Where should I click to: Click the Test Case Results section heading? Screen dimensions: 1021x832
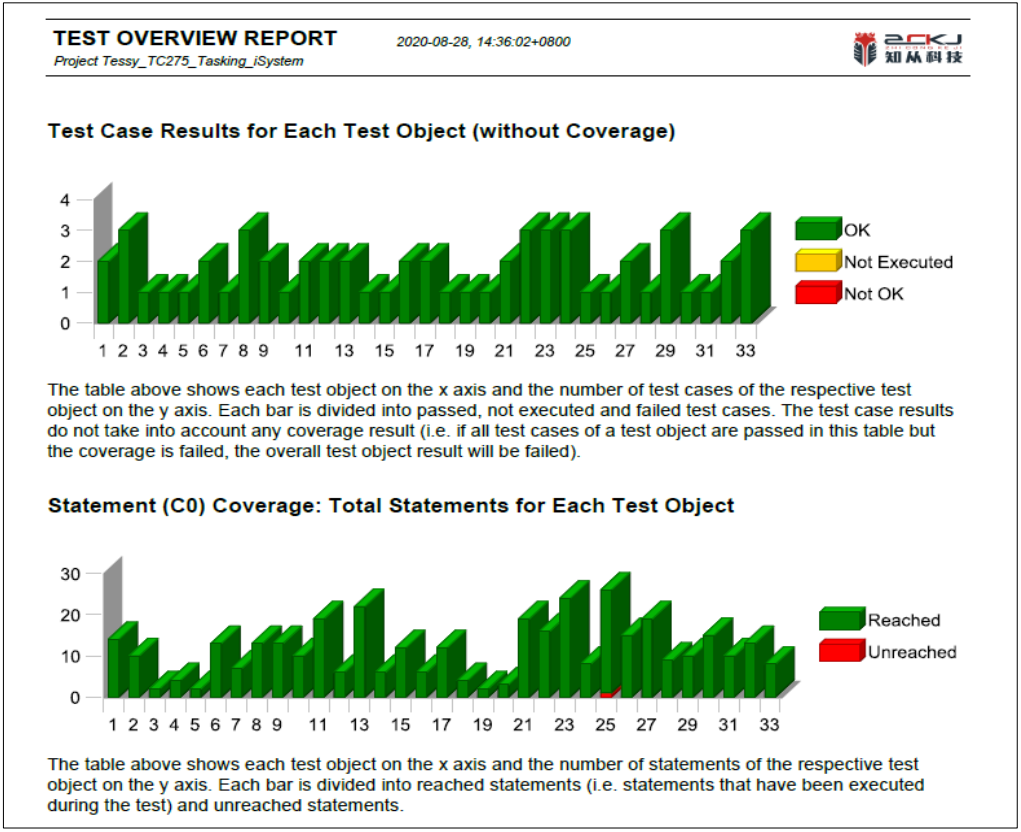(x=361, y=131)
